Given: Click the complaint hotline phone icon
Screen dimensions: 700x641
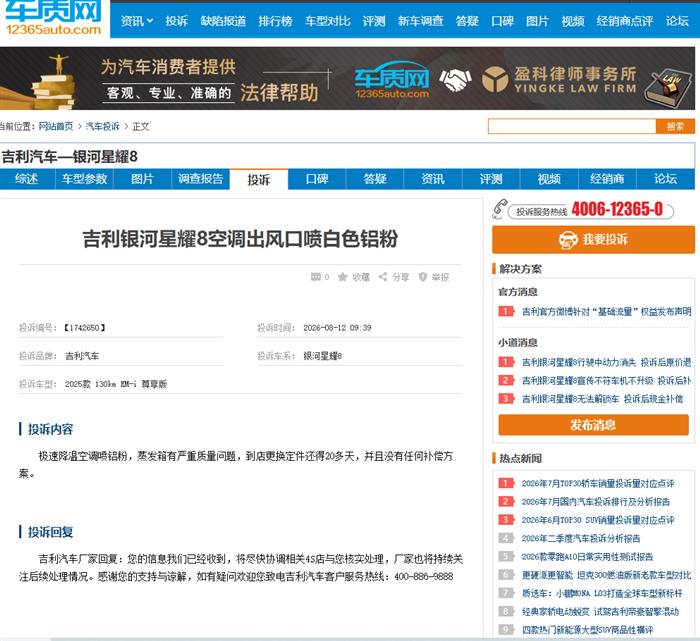Looking at the screenshot, I should [x=500, y=209].
